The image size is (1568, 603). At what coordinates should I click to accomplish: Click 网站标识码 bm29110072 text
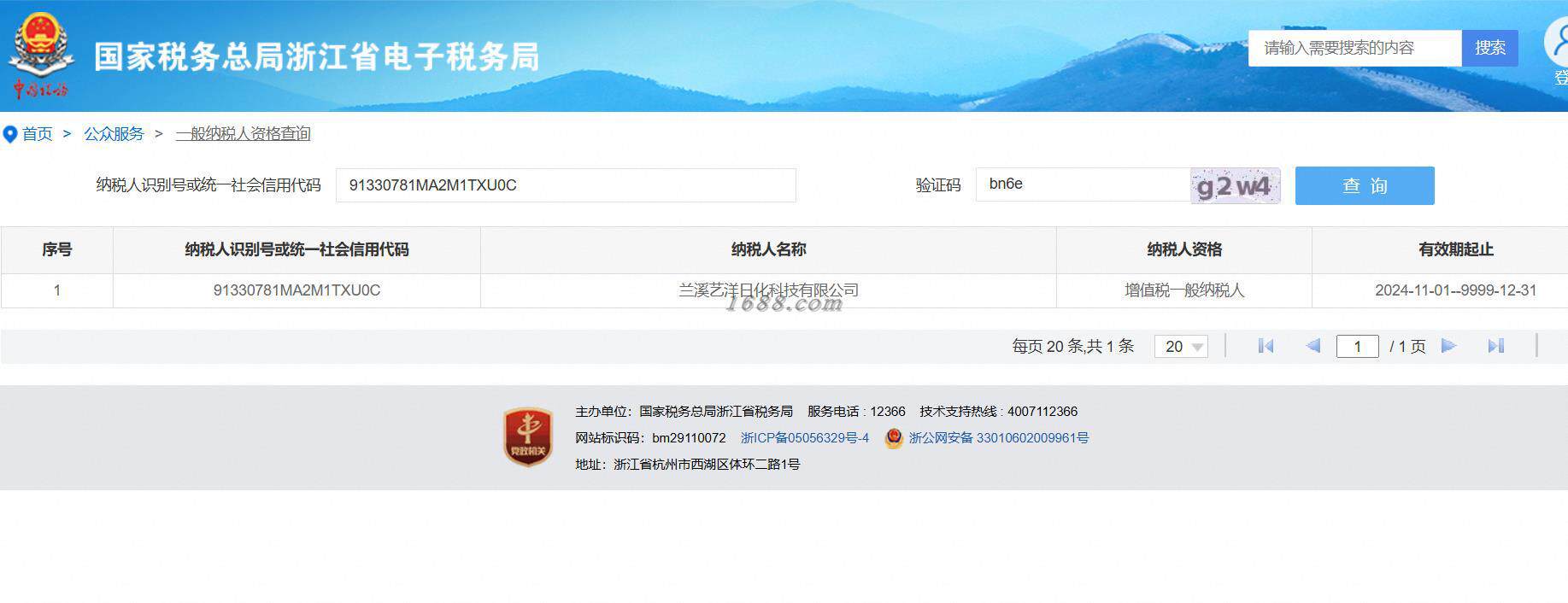(x=650, y=438)
